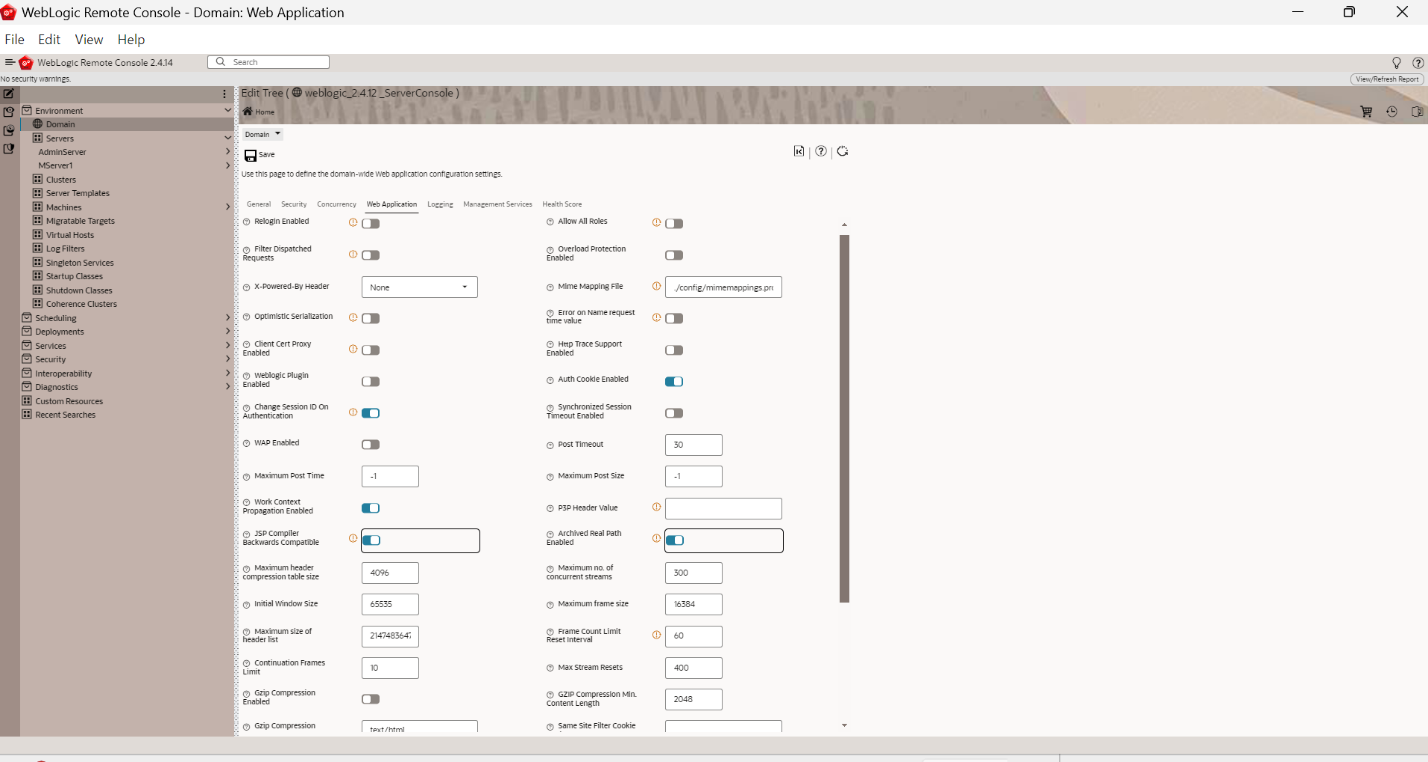Click the restart-required icon beside Mime Mapping File
The height and width of the screenshot is (762, 1428).
[x=657, y=286]
